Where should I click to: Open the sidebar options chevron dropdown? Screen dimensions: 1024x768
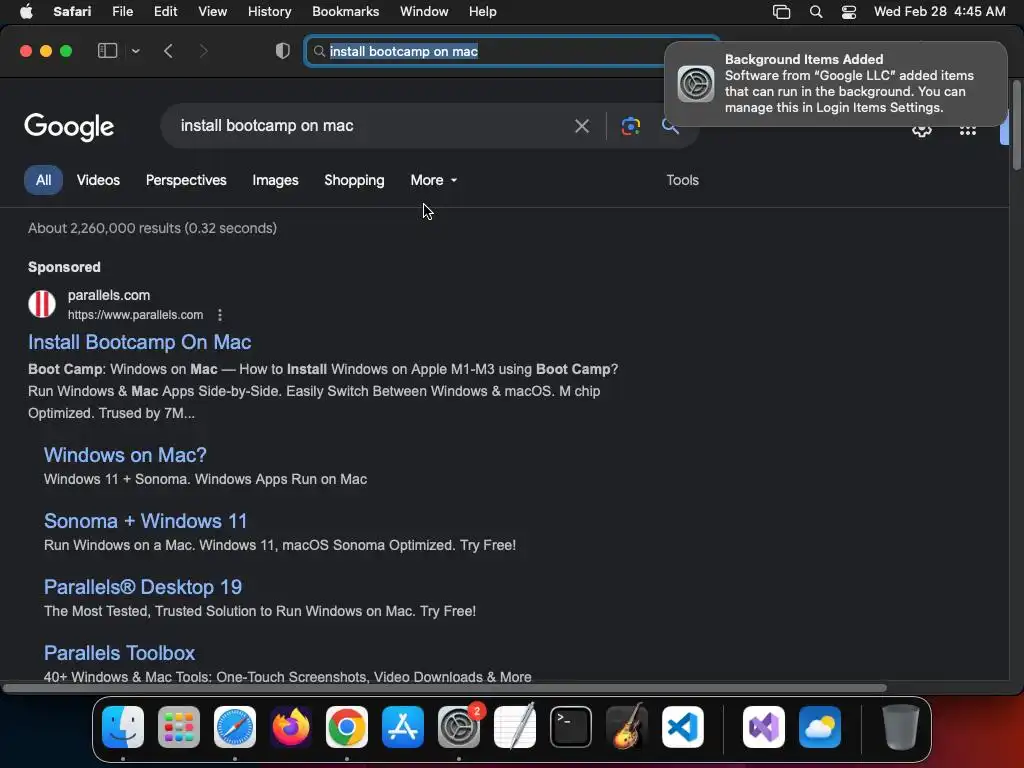click(x=135, y=51)
